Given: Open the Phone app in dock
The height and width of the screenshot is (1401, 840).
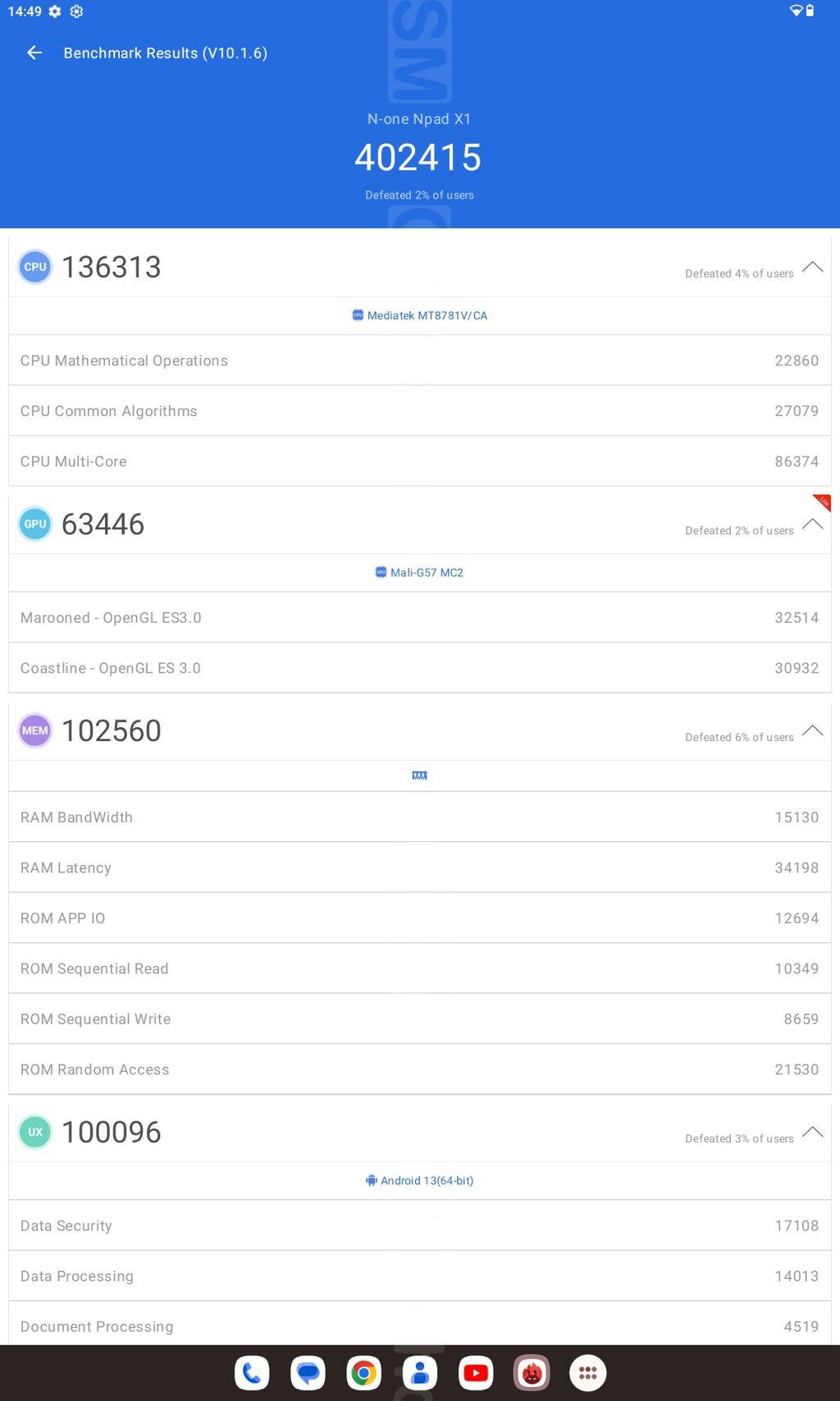Looking at the screenshot, I should (x=252, y=1373).
